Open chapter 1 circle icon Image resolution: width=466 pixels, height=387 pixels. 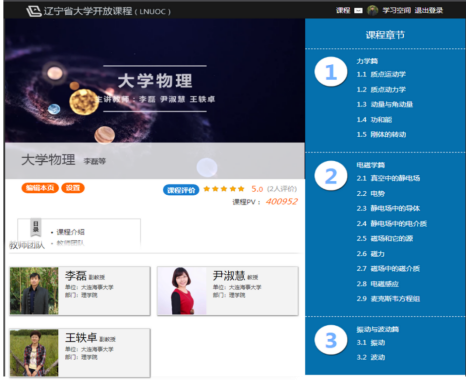point(331,72)
